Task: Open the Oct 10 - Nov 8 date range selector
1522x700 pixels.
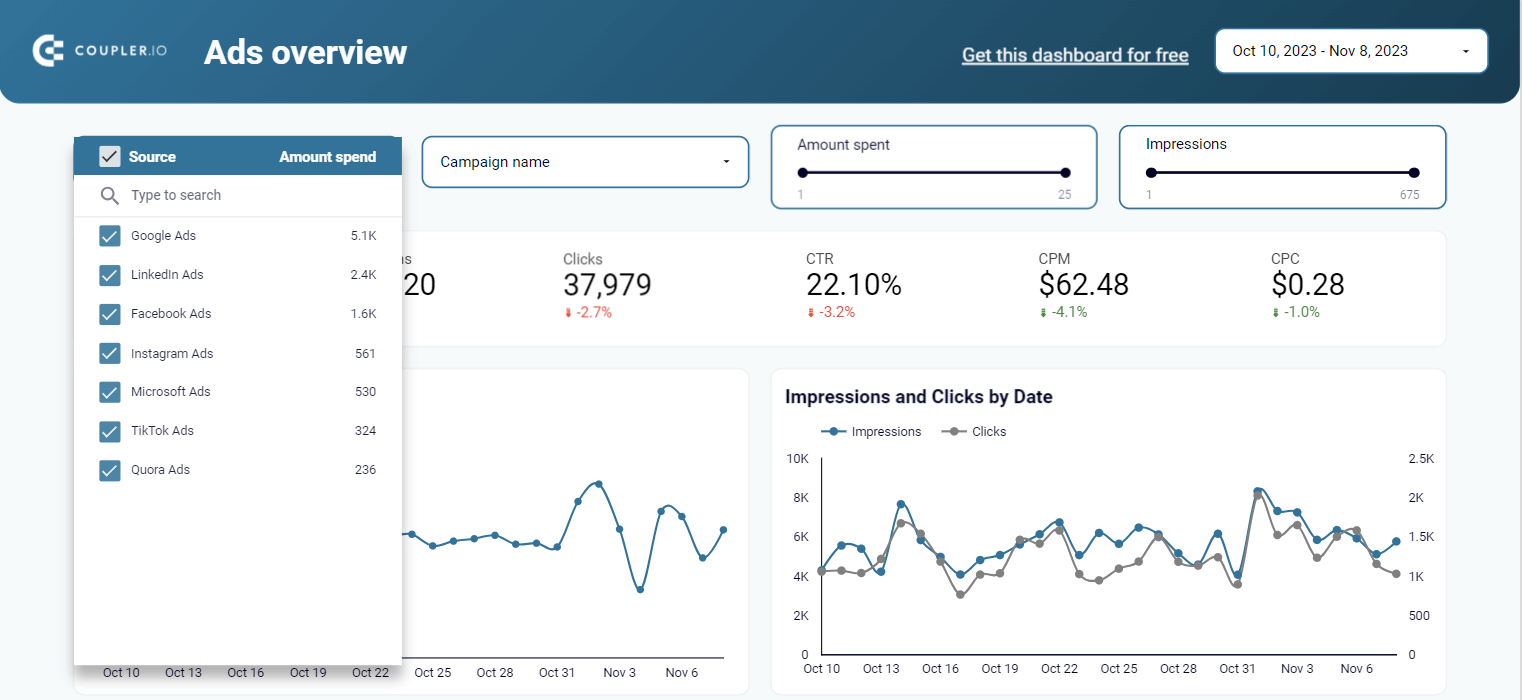Action: click(1350, 50)
